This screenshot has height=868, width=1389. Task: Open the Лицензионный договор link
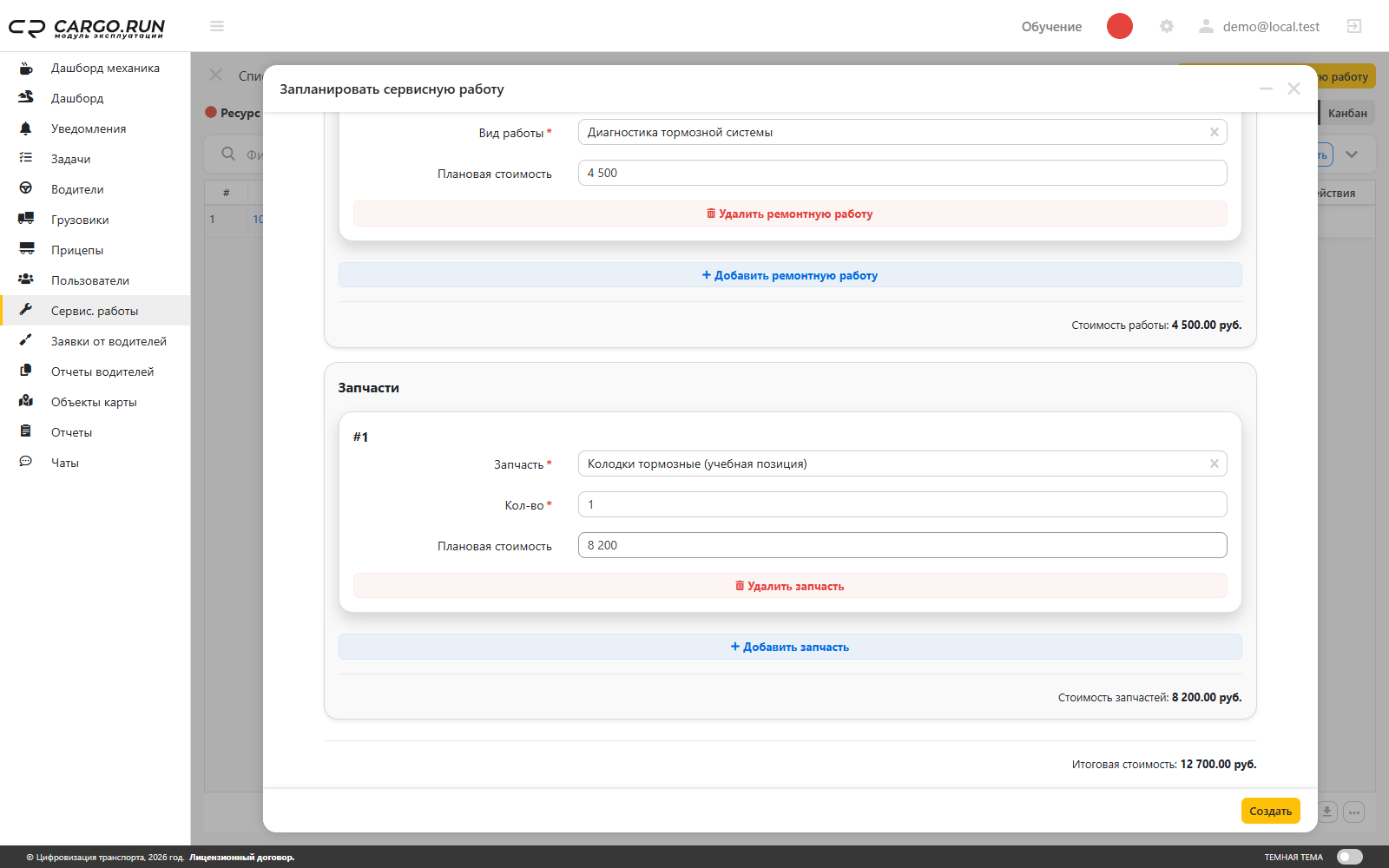click(242, 858)
